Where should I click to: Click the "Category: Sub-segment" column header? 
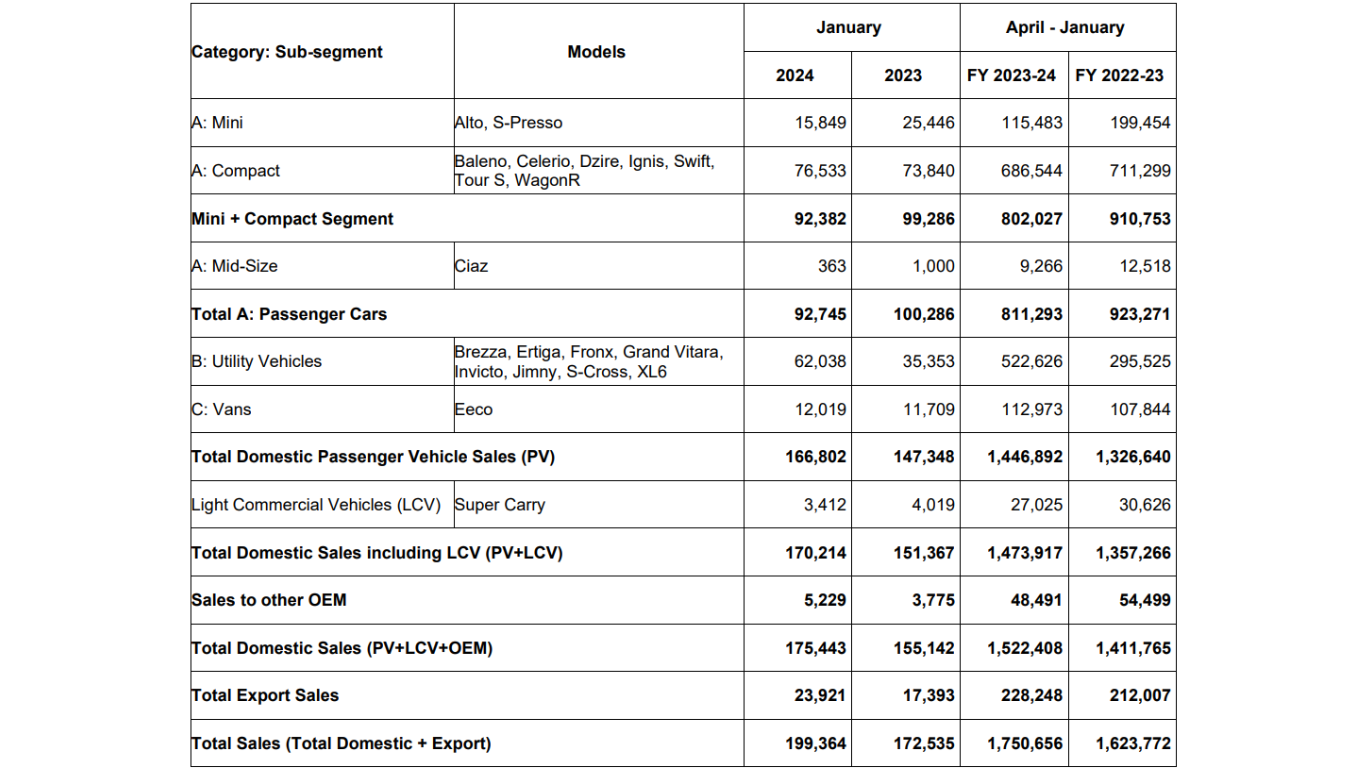click(287, 52)
